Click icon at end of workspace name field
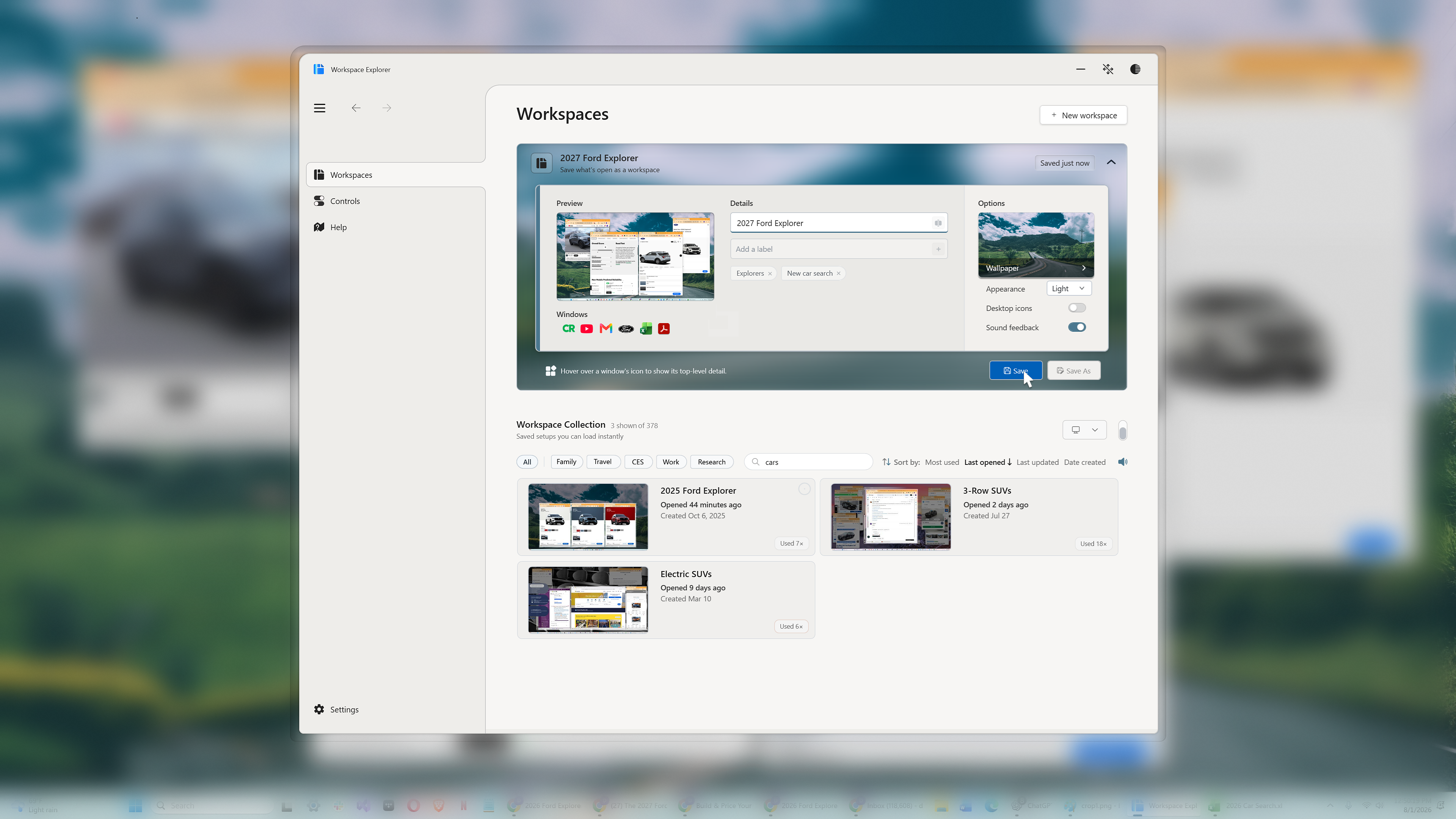This screenshot has width=1456, height=819. pyautogui.click(x=938, y=223)
